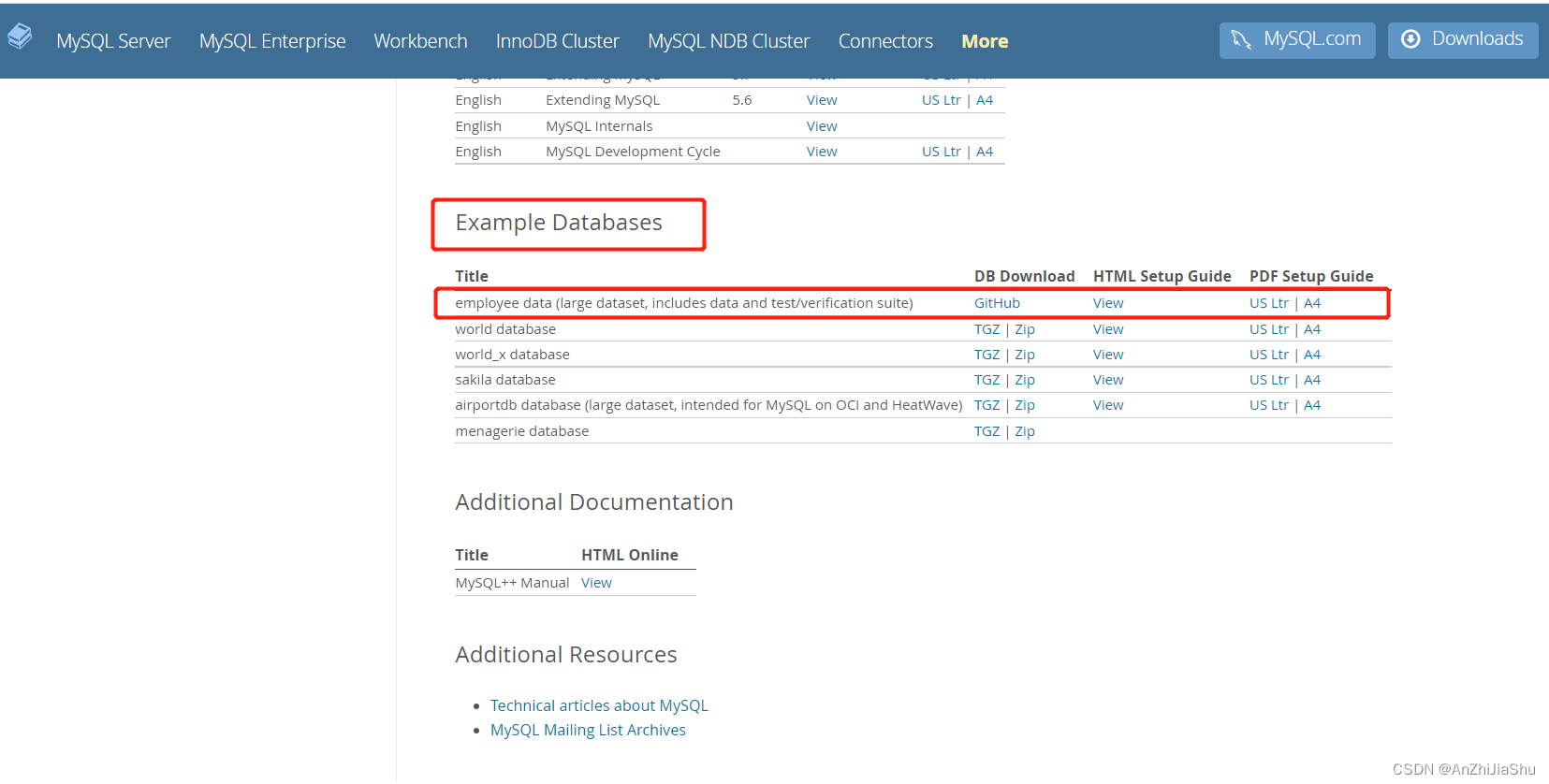Open US Ltr PDF for Extending MySQL 5.6

pyautogui.click(x=942, y=100)
